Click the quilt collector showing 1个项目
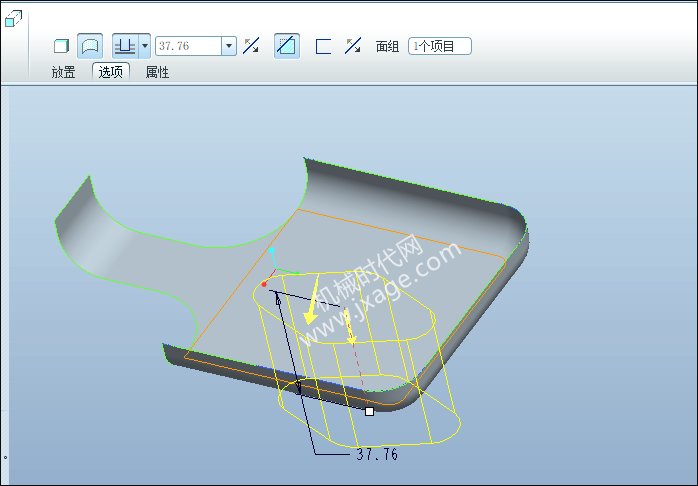 (x=440, y=46)
